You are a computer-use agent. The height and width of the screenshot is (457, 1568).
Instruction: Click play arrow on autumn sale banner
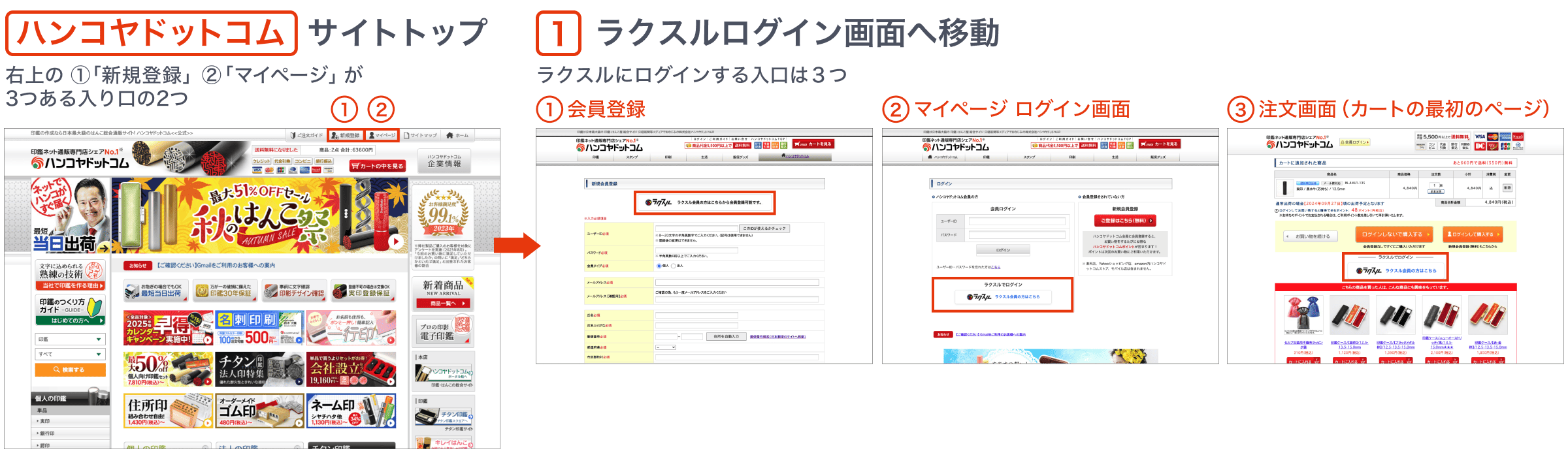[x=395, y=241]
